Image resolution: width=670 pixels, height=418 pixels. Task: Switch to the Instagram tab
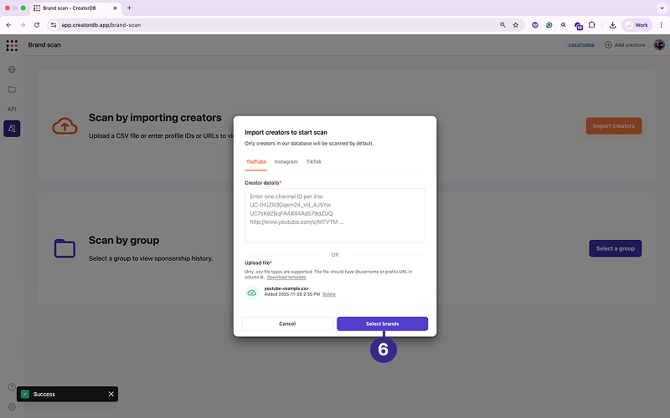pyautogui.click(x=286, y=161)
